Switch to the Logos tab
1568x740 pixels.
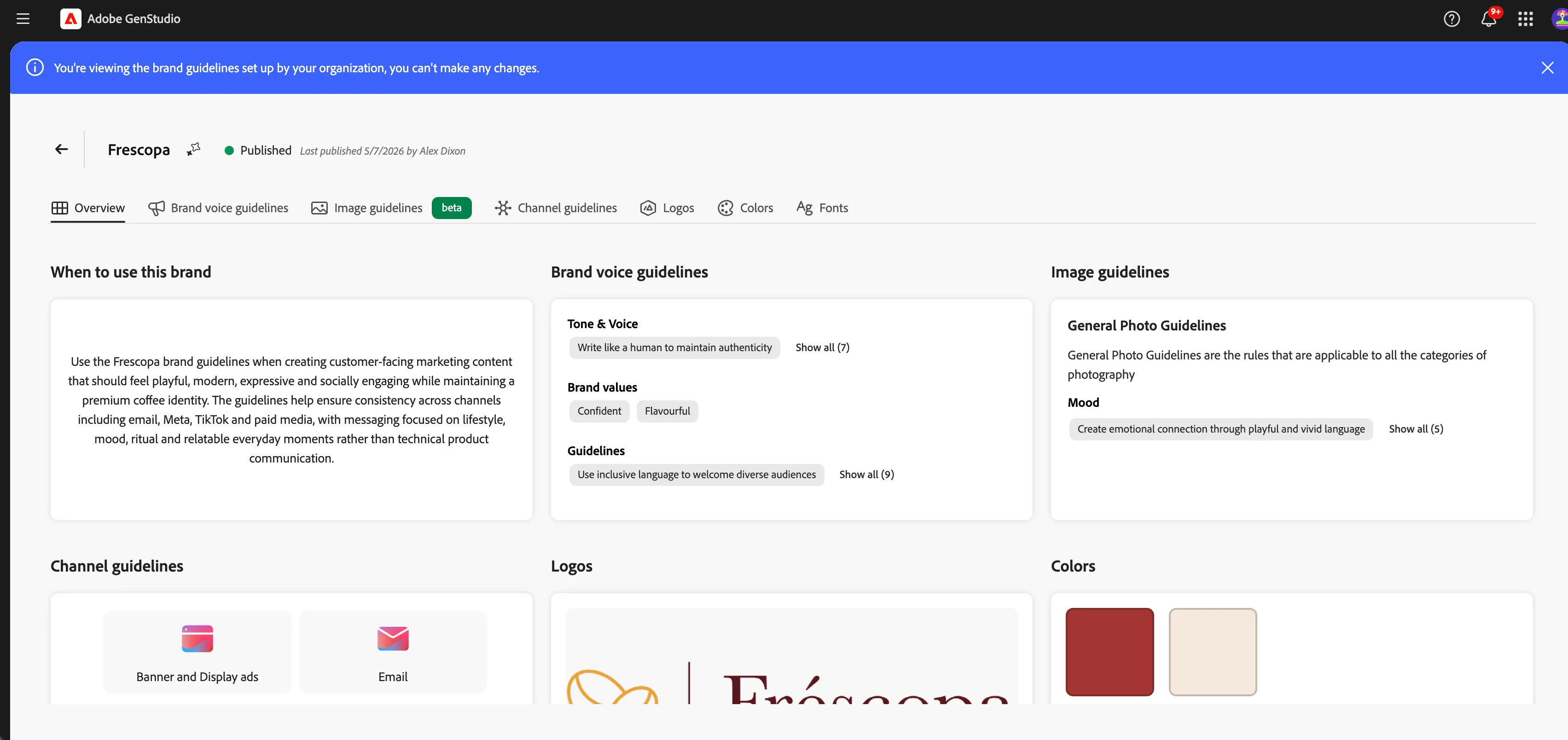667,208
